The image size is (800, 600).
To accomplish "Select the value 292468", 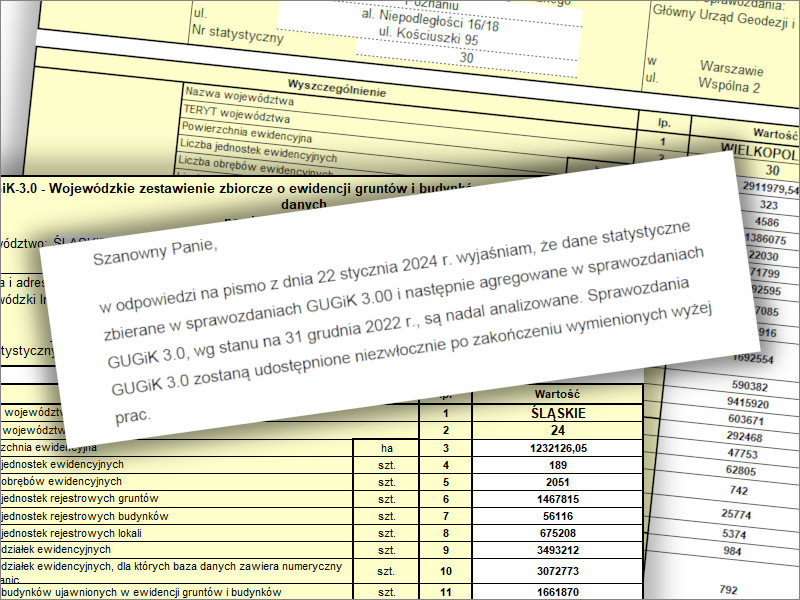I will 744,437.
